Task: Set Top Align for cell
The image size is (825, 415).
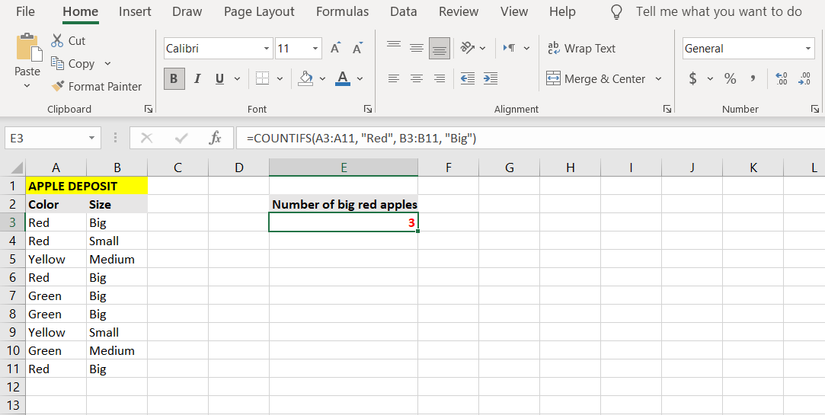Action: (394, 47)
